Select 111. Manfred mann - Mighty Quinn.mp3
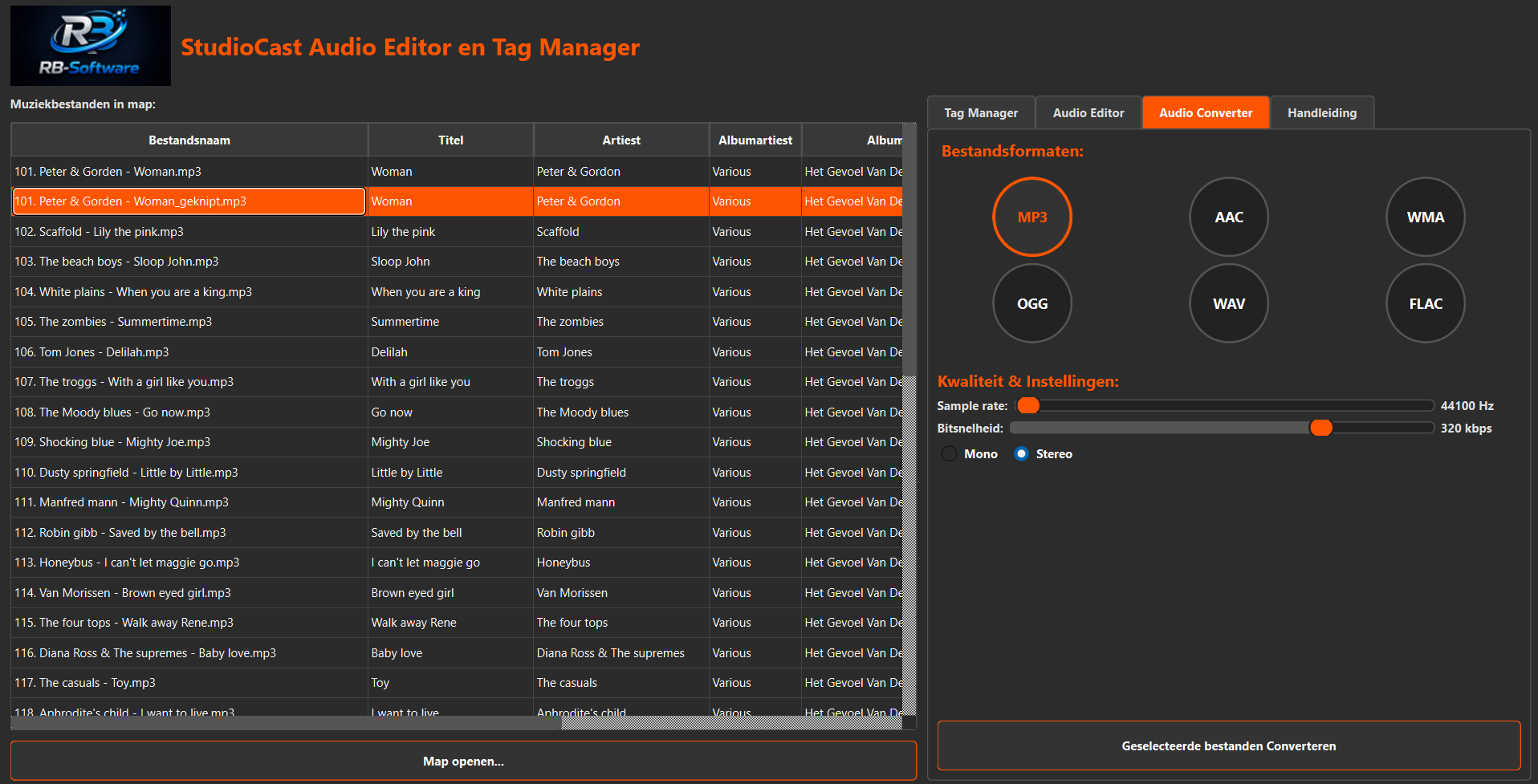The height and width of the screenshot is (784, 1538). coord(189,502)
